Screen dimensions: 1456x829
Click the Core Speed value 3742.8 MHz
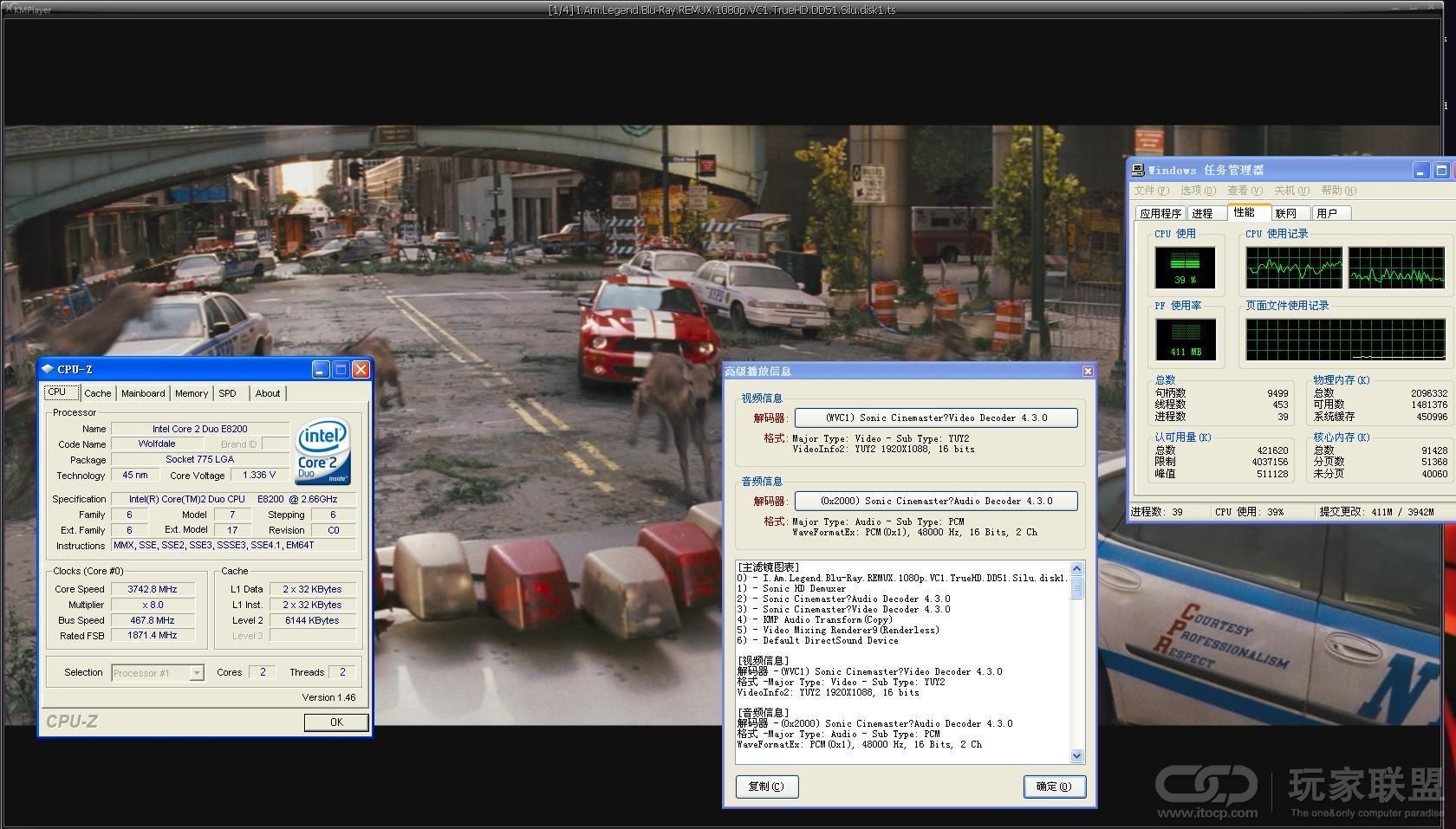153,589
